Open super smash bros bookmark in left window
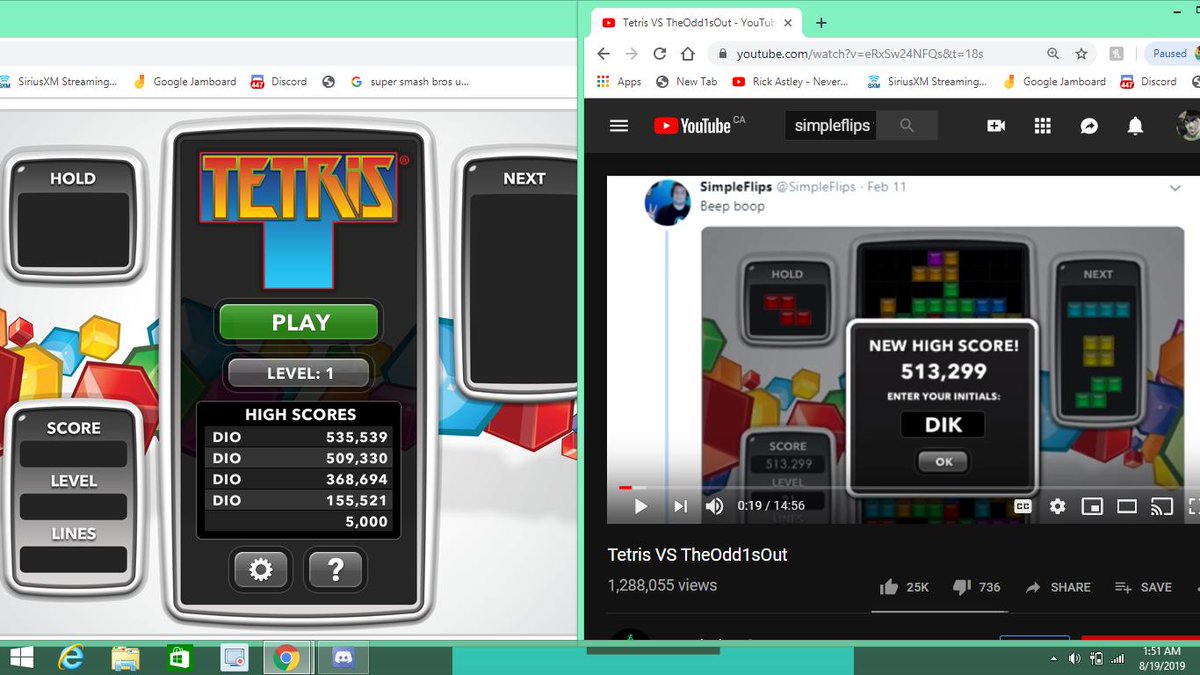Viewport: 1200px width, 675px height. [x=410, y=82]
